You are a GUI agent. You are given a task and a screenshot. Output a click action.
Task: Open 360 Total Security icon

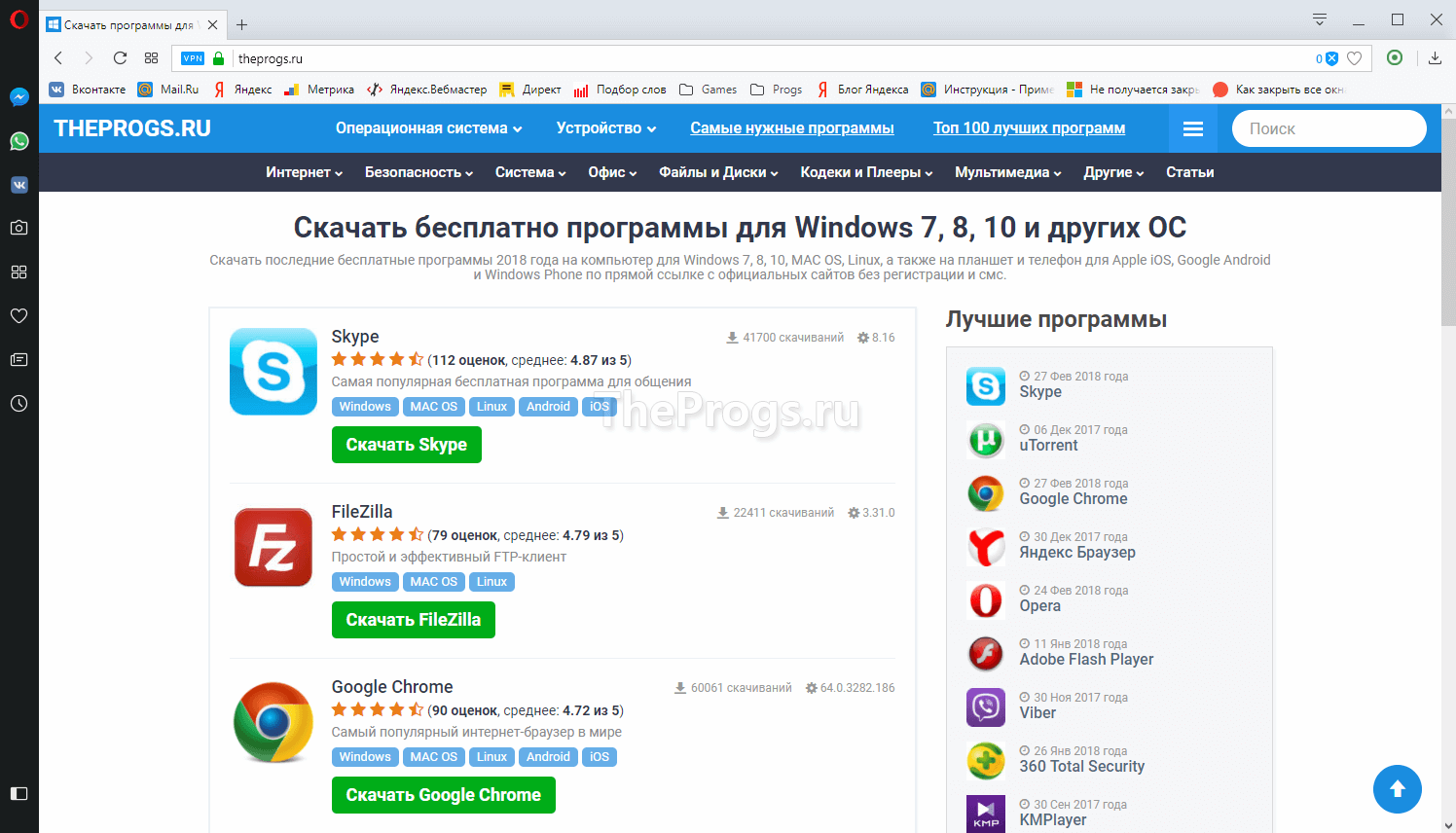coord(986,761)
